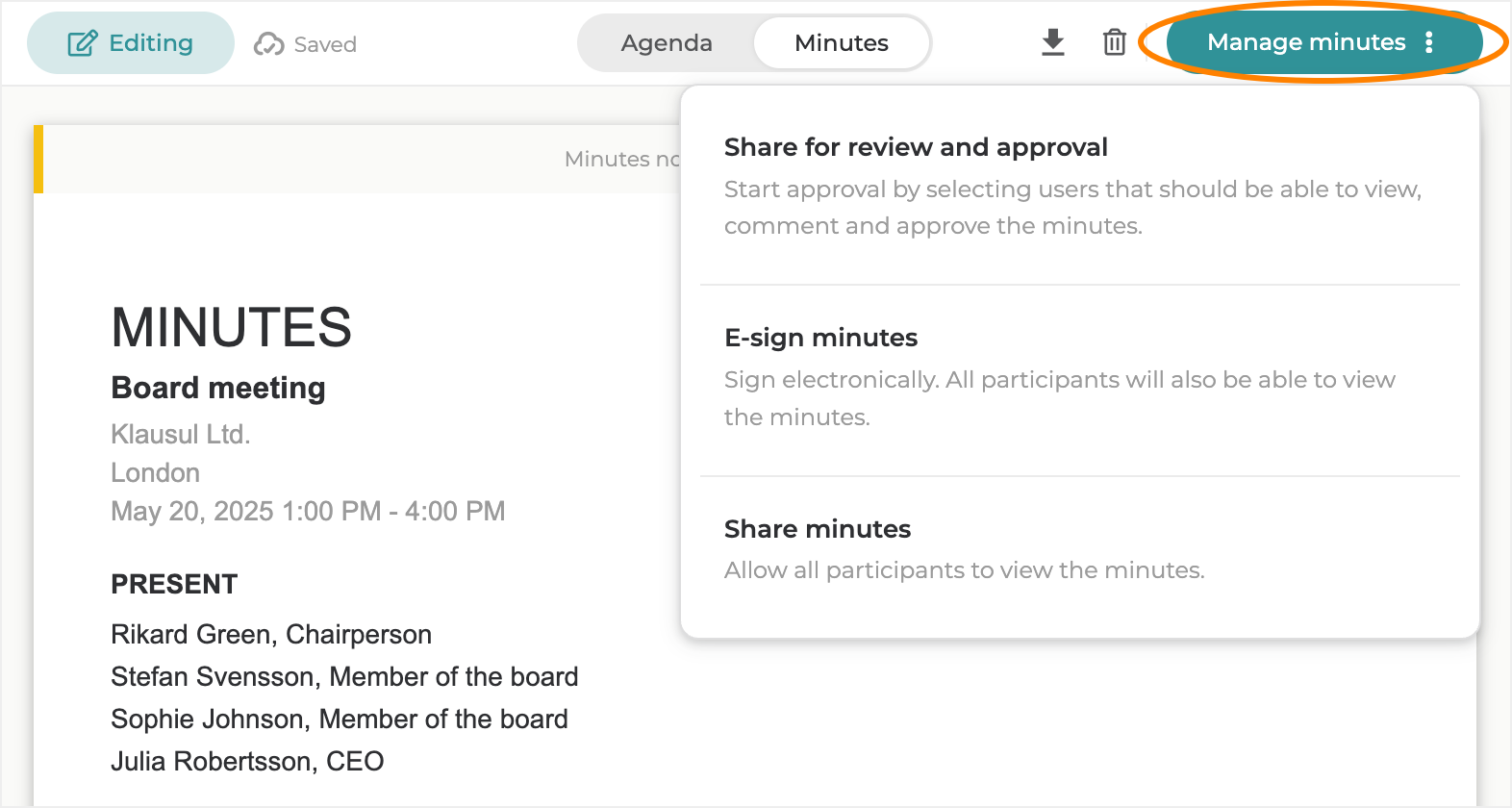Screen dimensions: 1512x808
Task: Click the download minutes icon
Action: click(x=1053, y=42)
